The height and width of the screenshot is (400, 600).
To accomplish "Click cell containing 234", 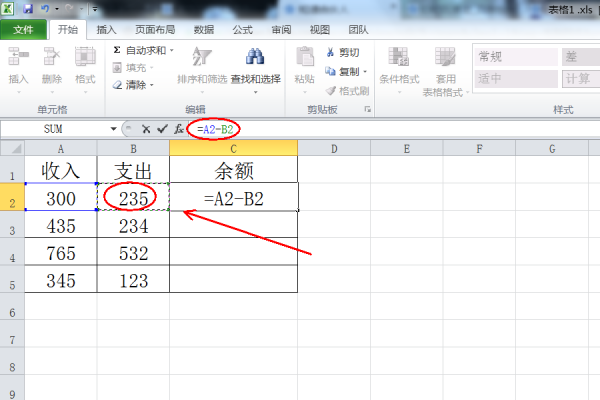I will point(133,225).
